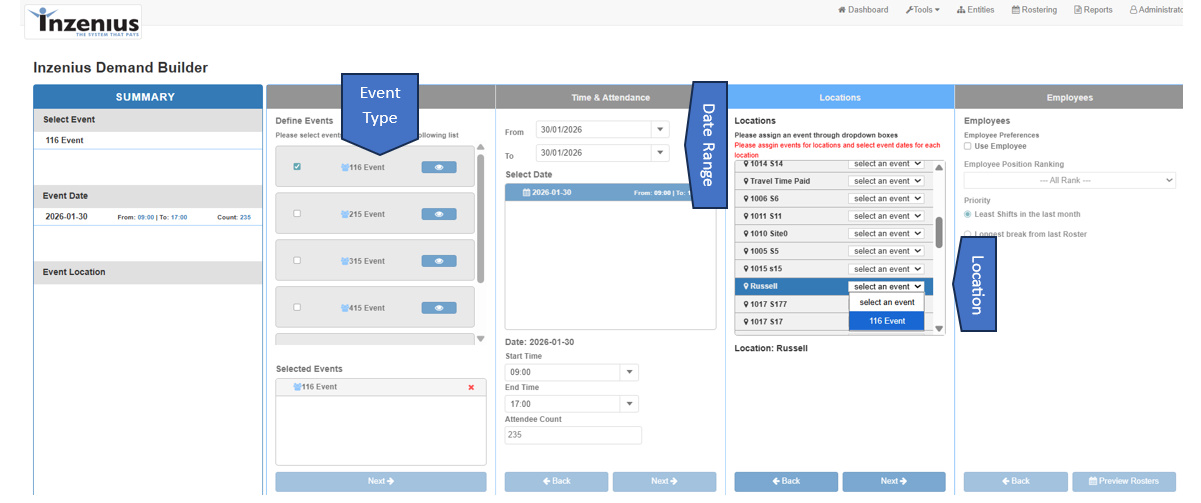Select Least Shifts in the last month
This screenshot has height=503, width=1201.
[968, 214]
